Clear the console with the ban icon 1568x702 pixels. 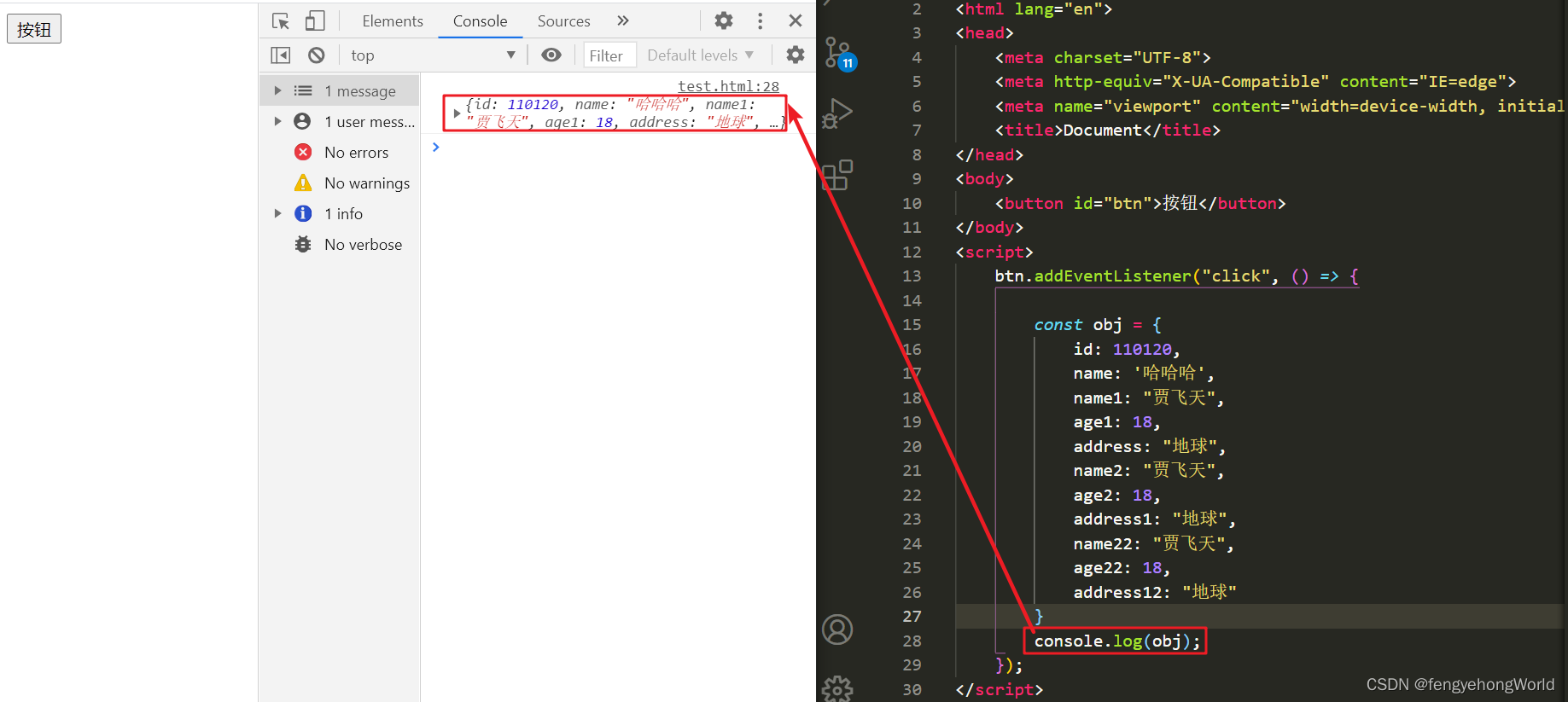(316, 55)
